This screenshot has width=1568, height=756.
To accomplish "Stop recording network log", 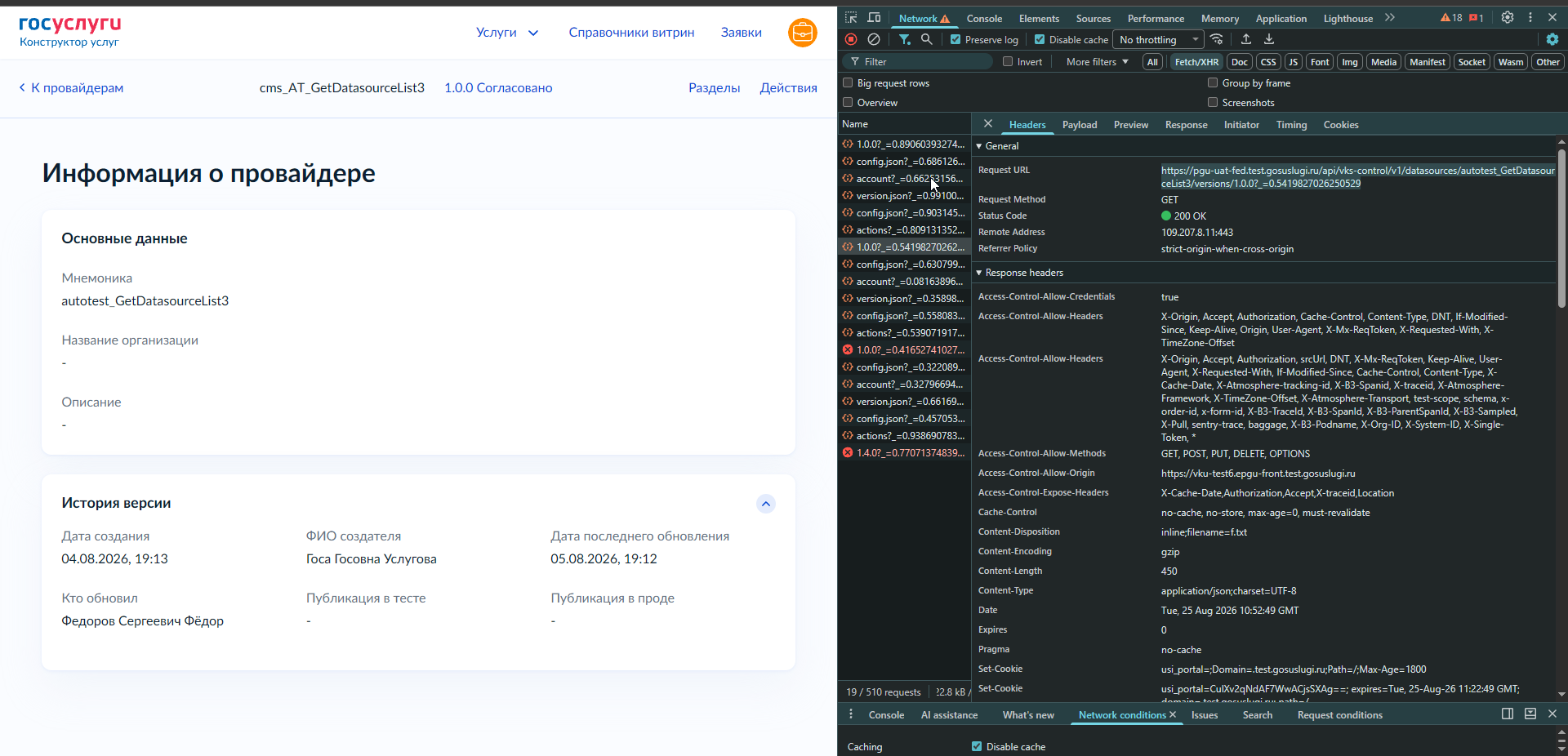I will click(851, 39).
